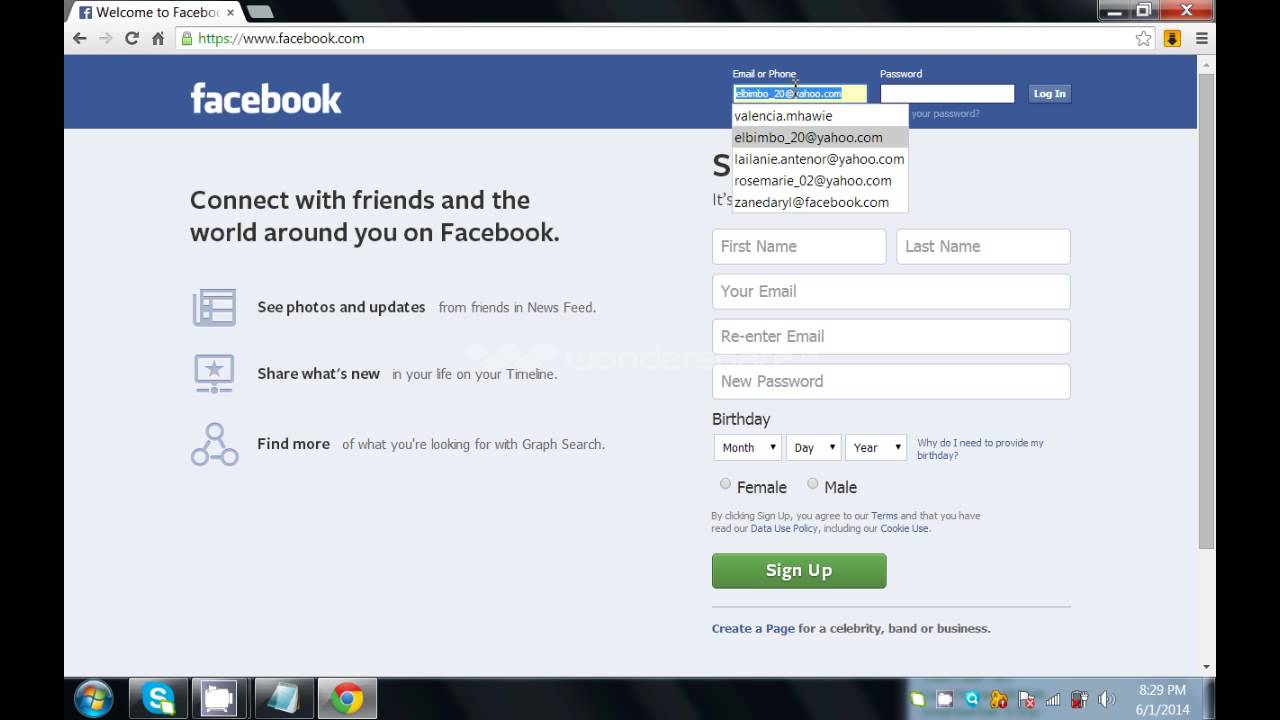1280x720 pixels.
Task: Click the Timeline share icon
Action: pyautogui.click(x=214, y=373)
